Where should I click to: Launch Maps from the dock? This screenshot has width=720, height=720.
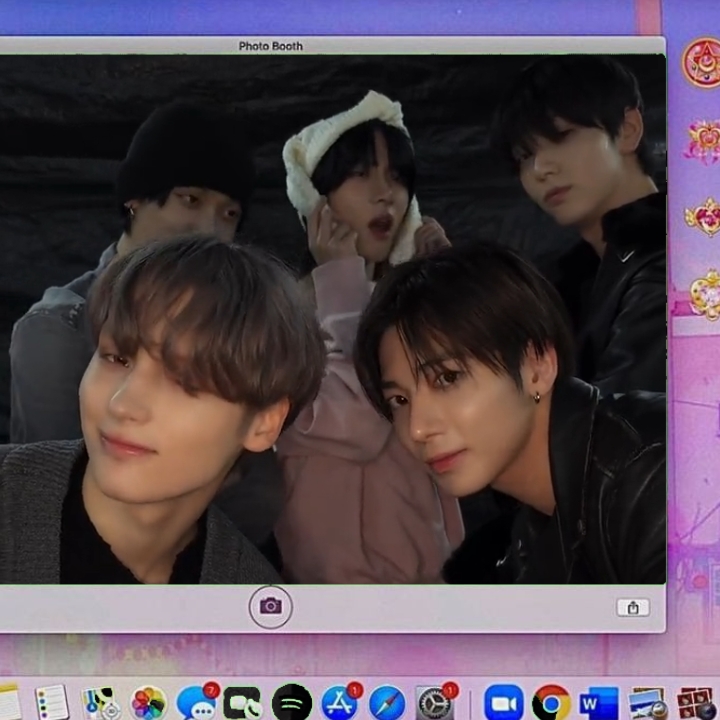pyautogui.click(x=100, y=702)
